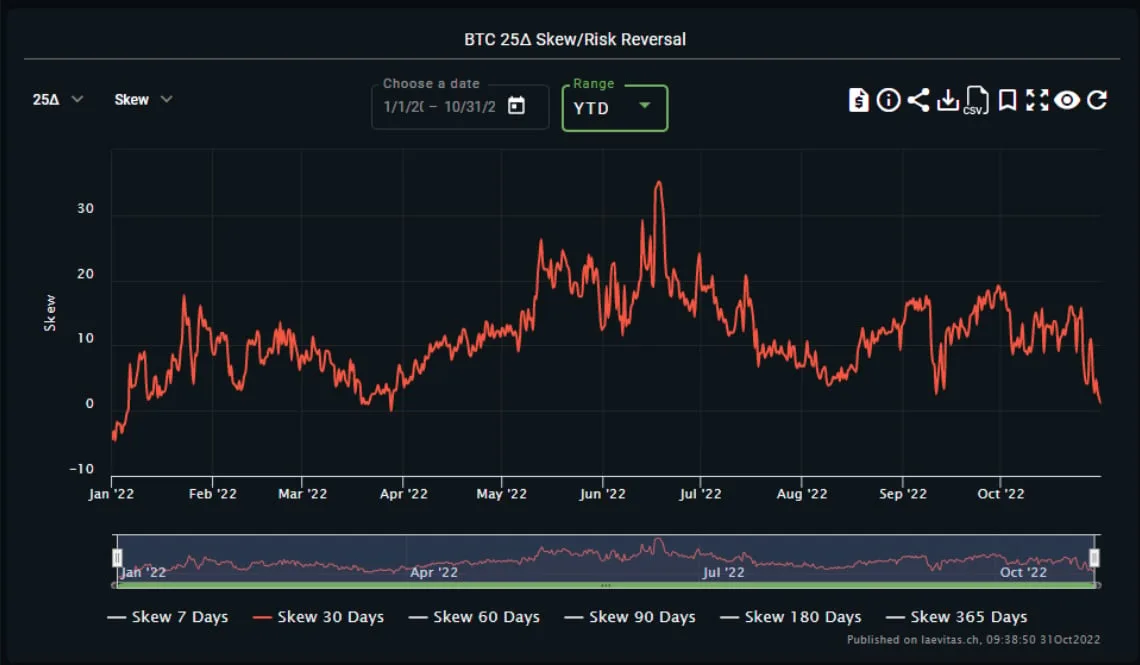Click the BTC 25Δ Skew/Risk Reversal title
The image size is (1140, 665).
575,39
